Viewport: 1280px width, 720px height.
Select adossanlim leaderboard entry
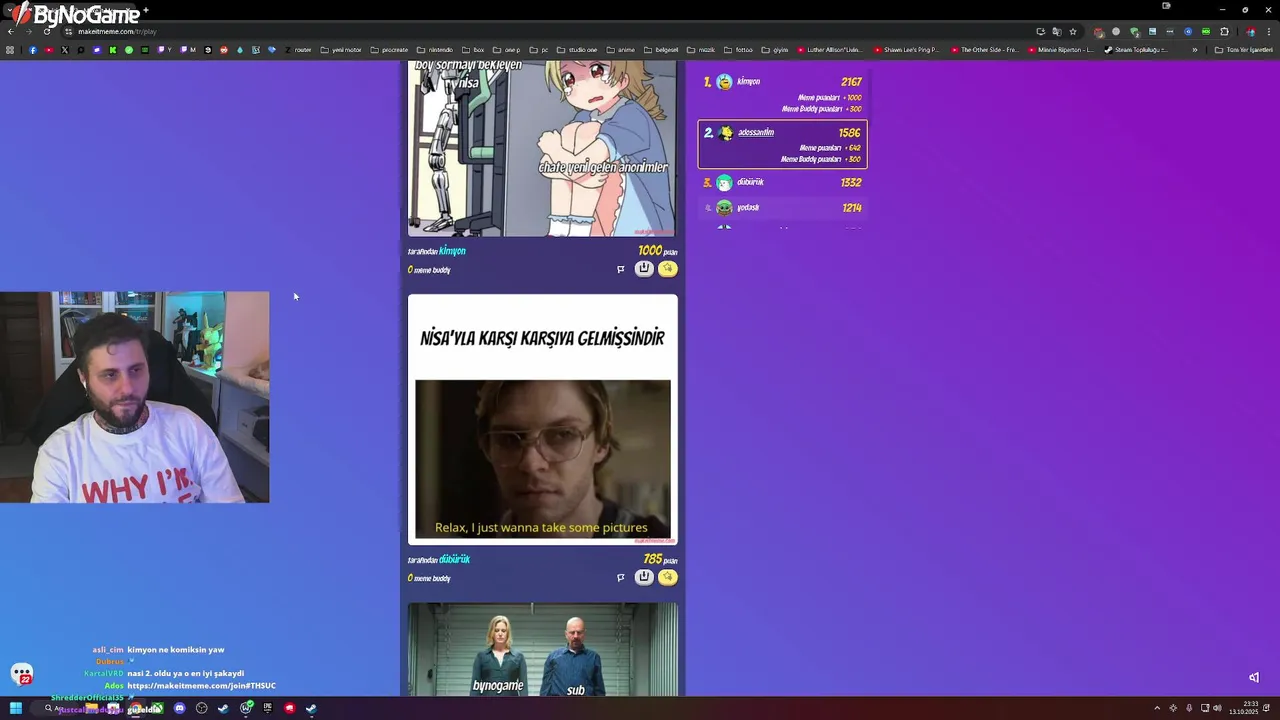pos(782,144)
